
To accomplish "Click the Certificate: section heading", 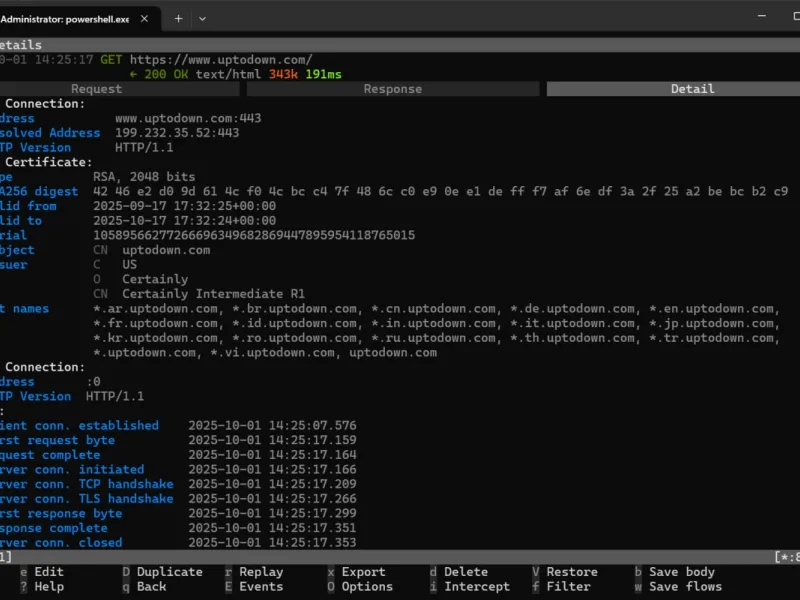I will (48, 162).
